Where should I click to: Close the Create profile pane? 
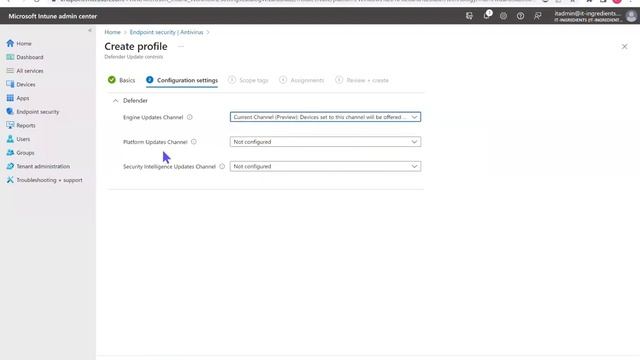[624, 47]
